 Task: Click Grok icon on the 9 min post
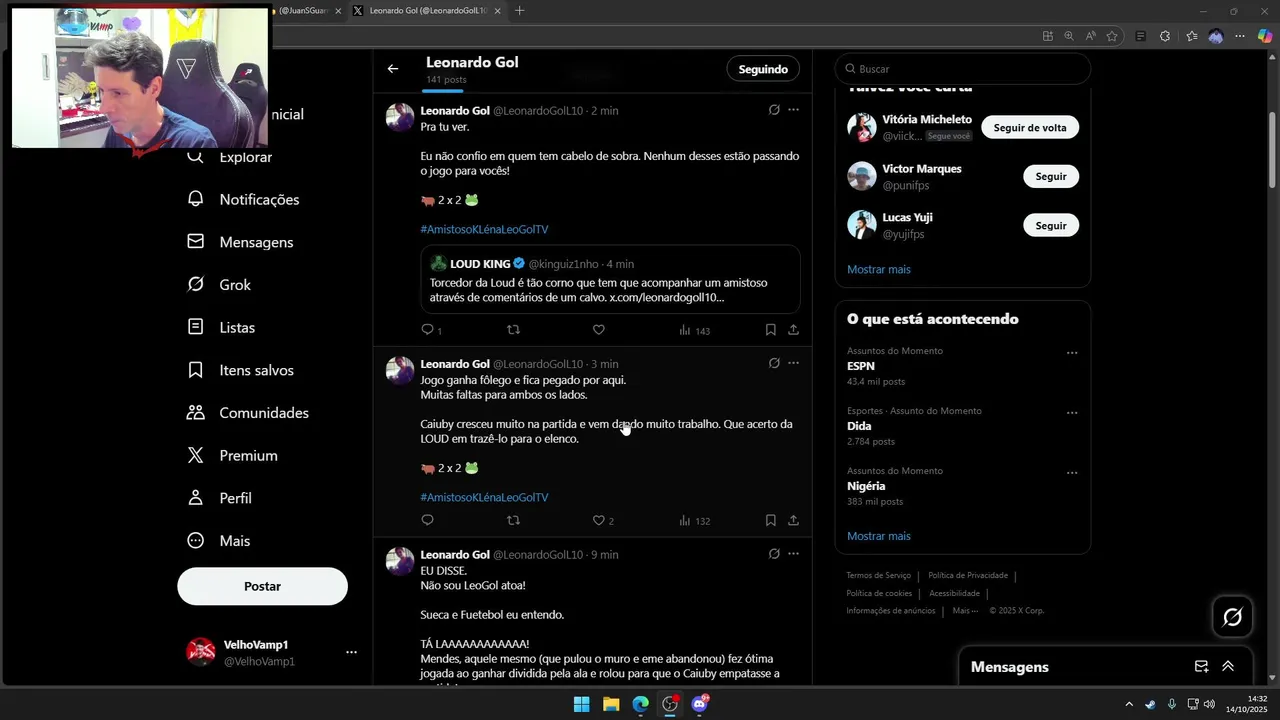coord(774,554)
